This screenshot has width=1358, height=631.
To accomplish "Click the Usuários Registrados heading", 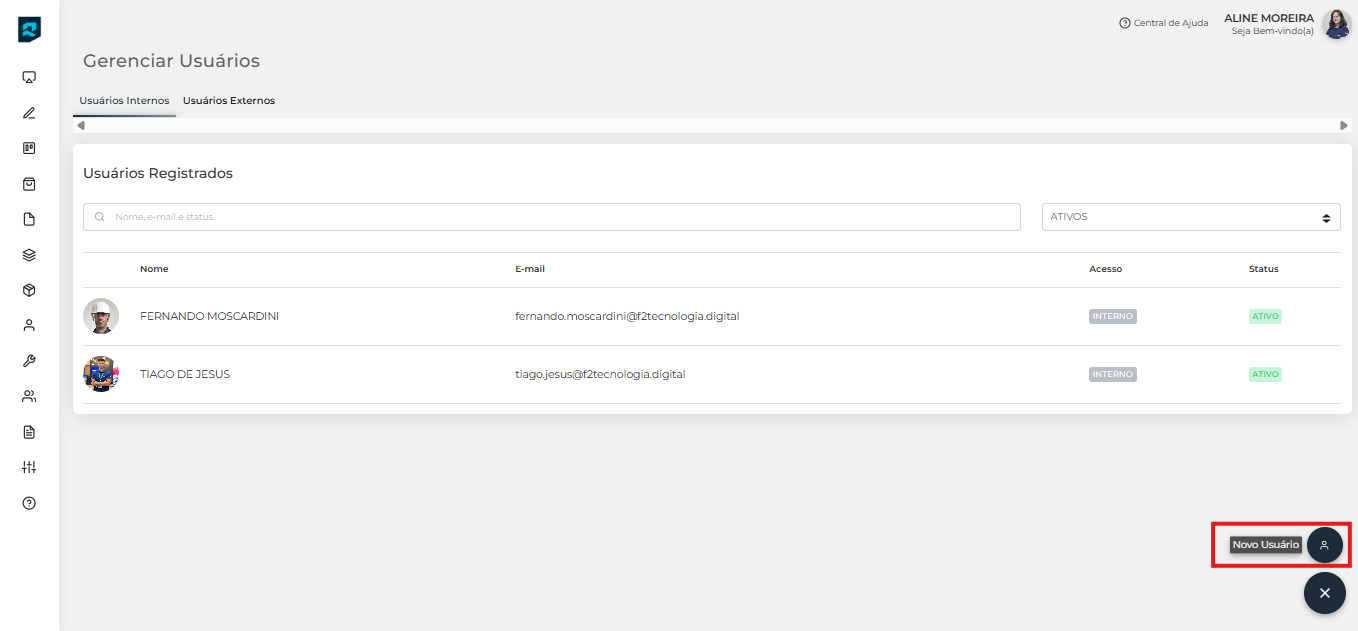I will click(158, 173).
